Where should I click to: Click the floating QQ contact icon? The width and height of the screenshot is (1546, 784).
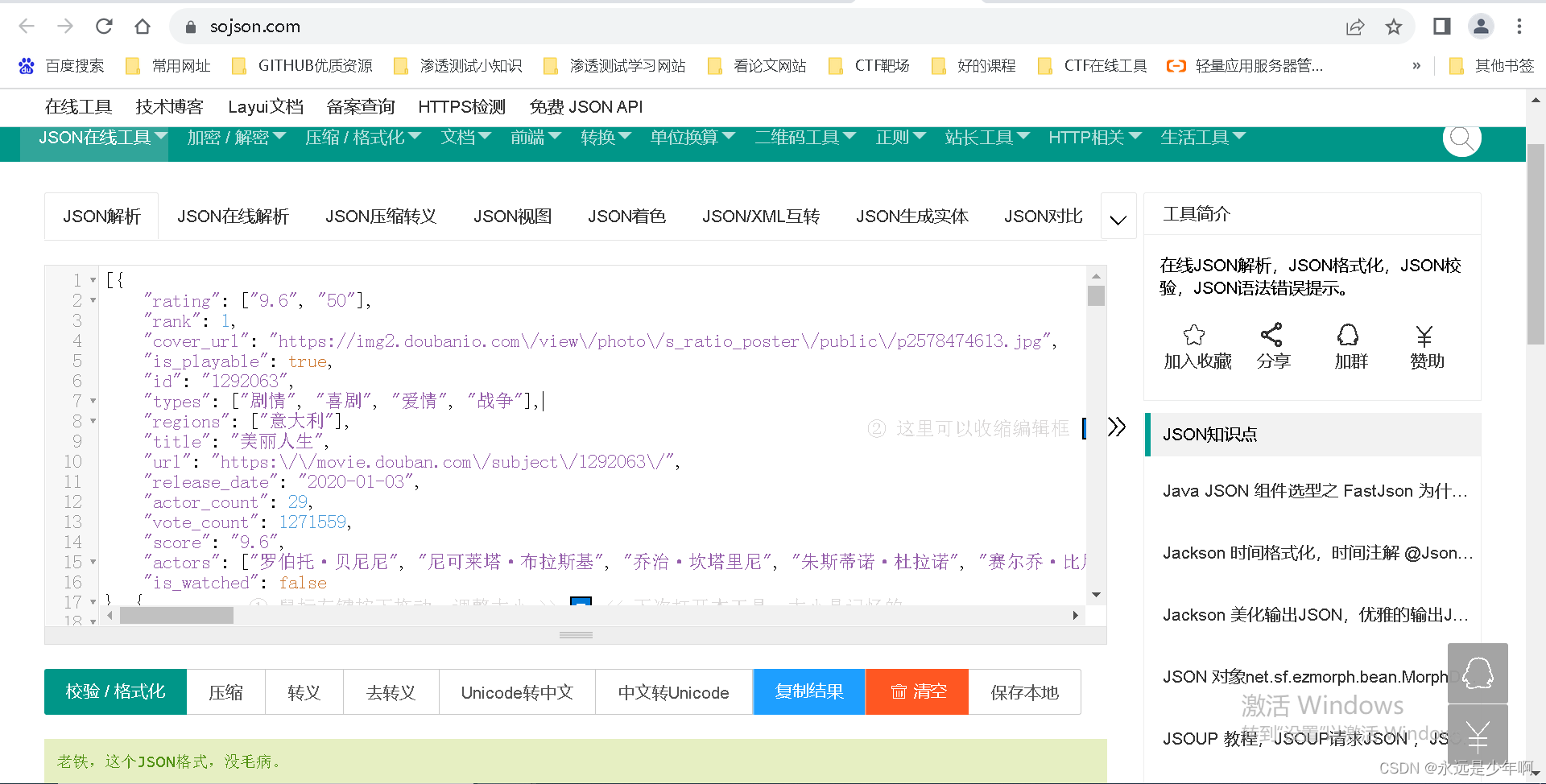pyautogui.click(x=1478, y=673)
